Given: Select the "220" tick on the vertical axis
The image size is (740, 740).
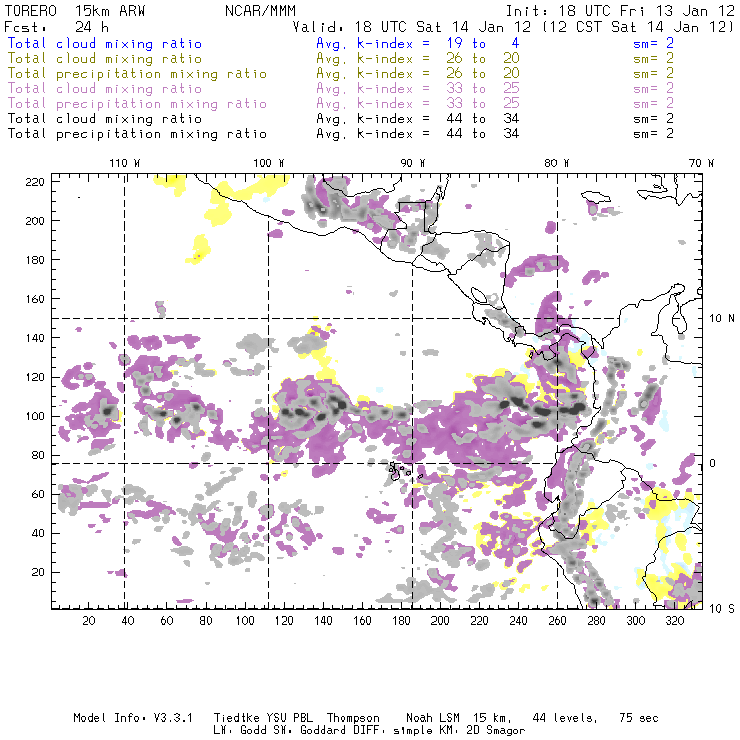Looking at the screenshot, I should (x=35, y=182).
